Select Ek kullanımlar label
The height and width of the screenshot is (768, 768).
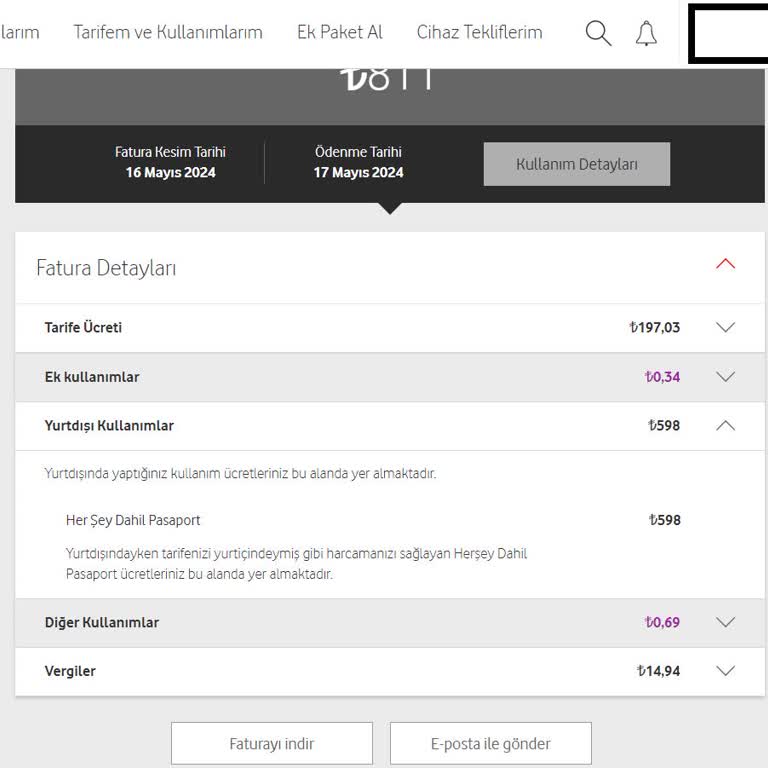coord(92,377)
